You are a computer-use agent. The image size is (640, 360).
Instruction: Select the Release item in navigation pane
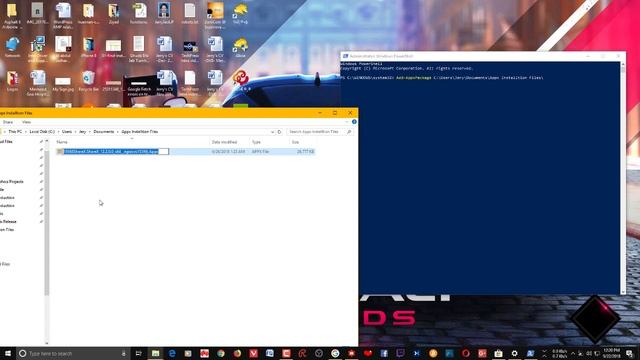[9, 222]
